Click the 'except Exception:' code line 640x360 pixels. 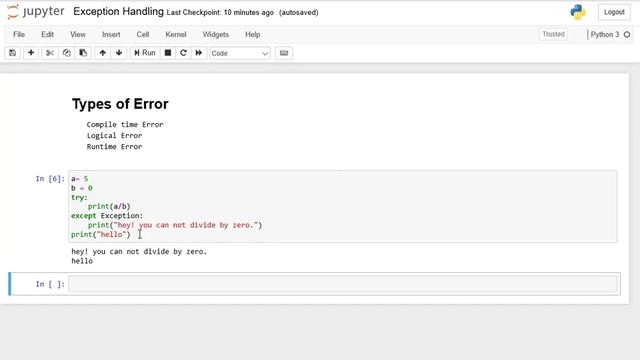click(x=107, y=216)
